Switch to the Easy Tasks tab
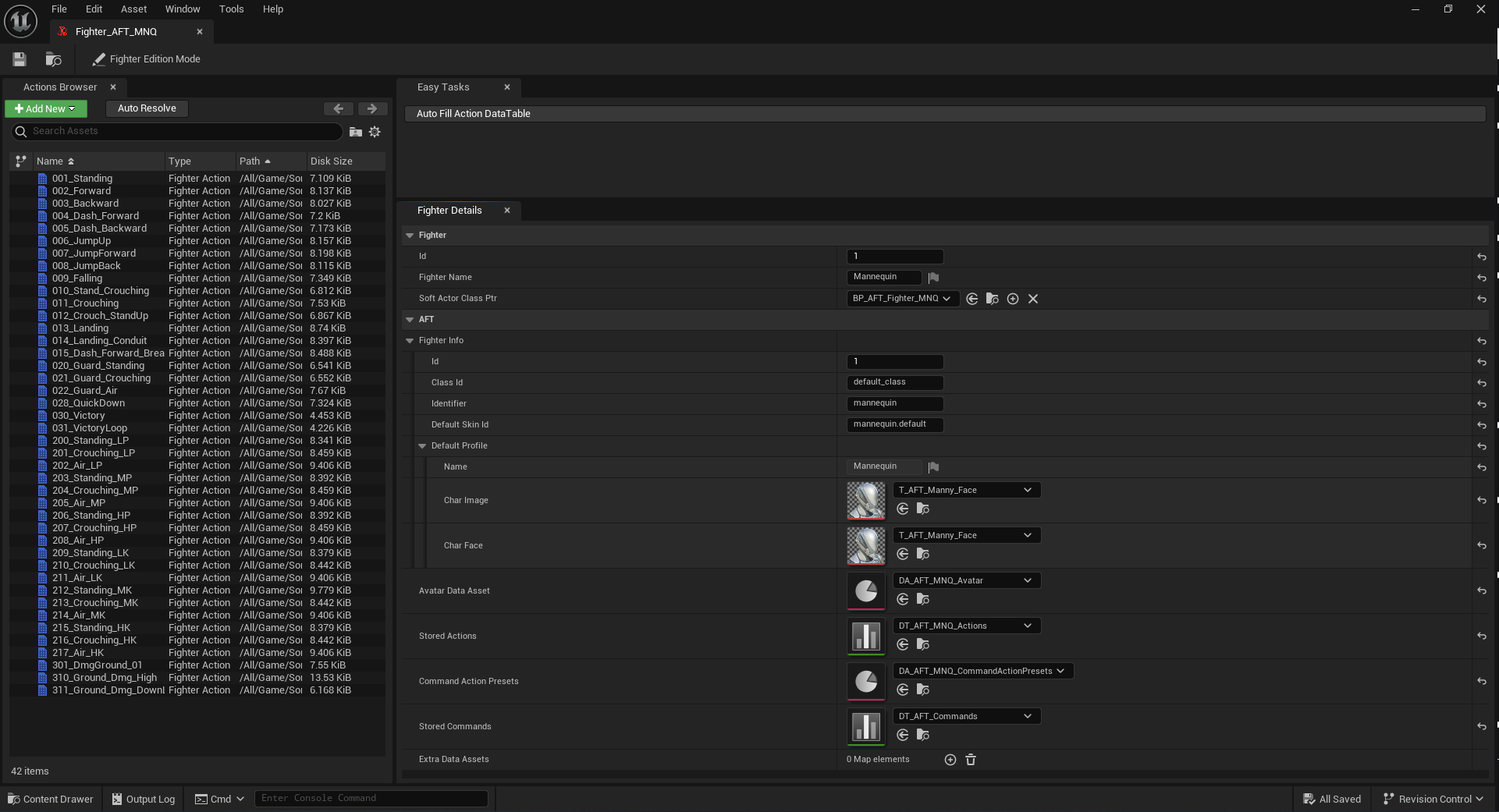This screenshot has height=812, width=1499. point(443,87)
